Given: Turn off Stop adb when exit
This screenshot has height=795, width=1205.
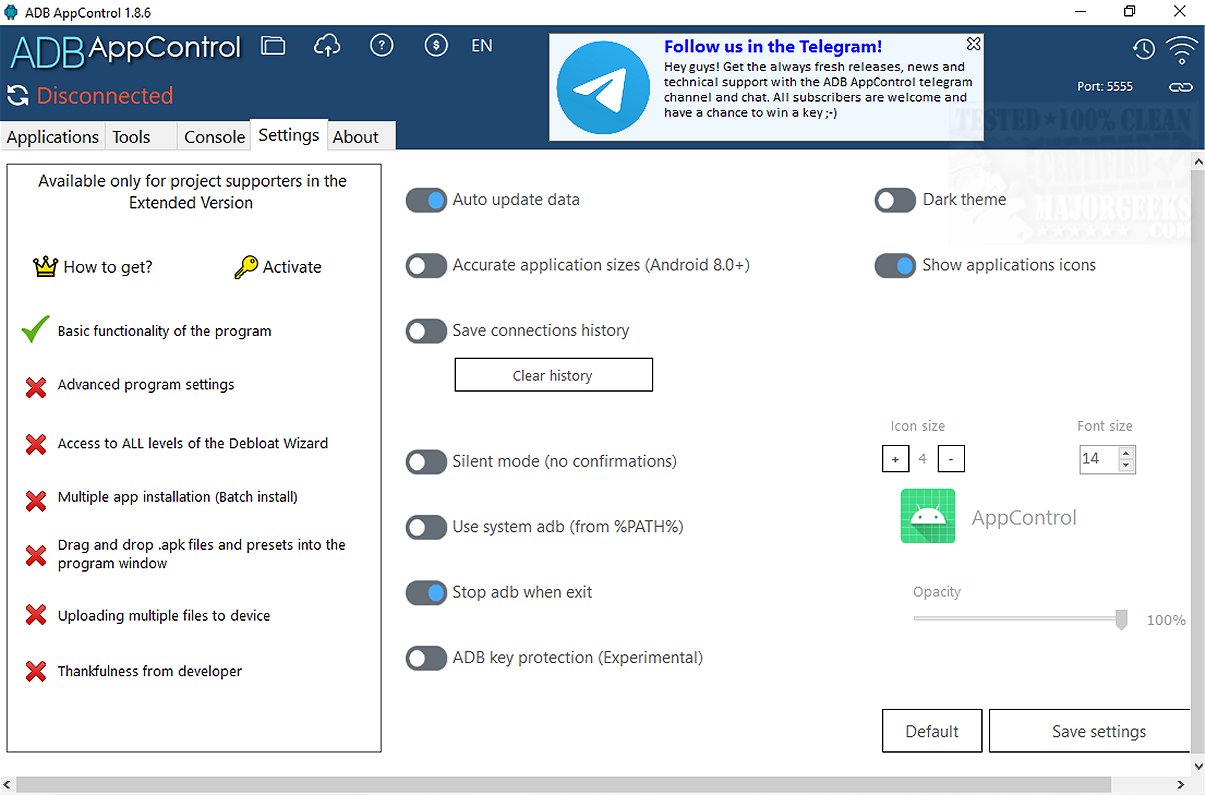Looking at the screenshot, I should [x=426, y=593].
